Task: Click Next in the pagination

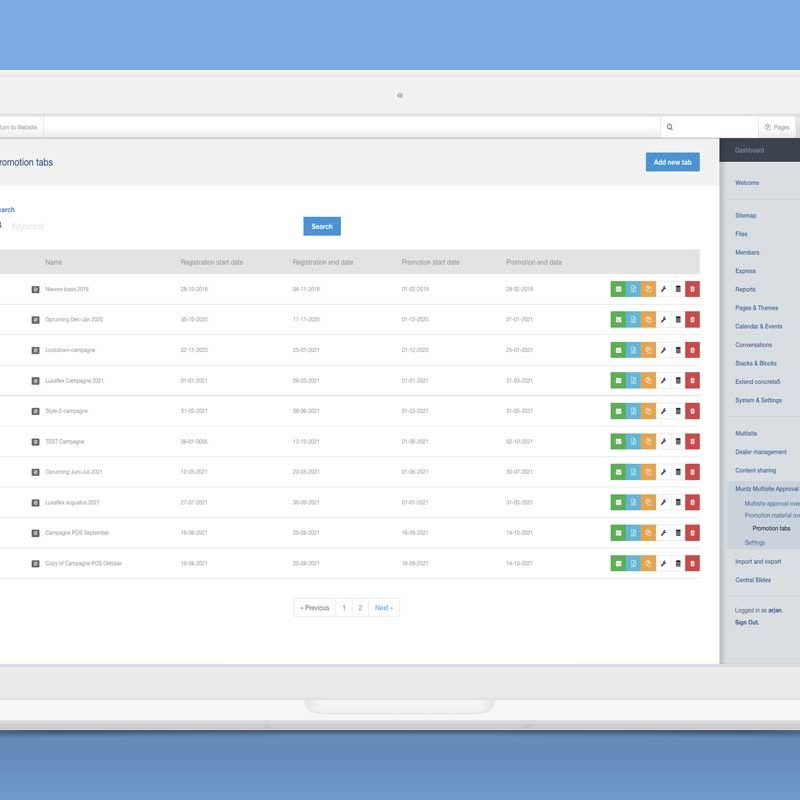Action: (x=384, y=608)
